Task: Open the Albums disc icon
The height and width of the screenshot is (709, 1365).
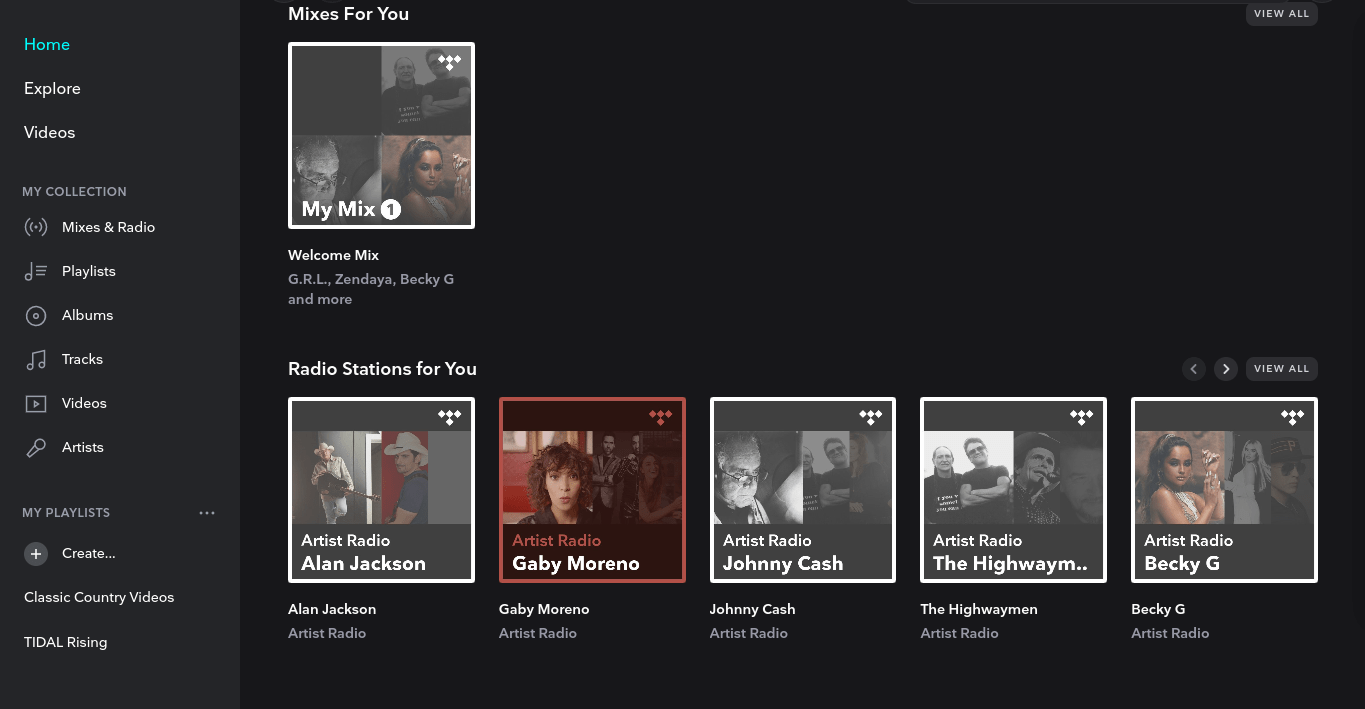Action: (36, 315)
